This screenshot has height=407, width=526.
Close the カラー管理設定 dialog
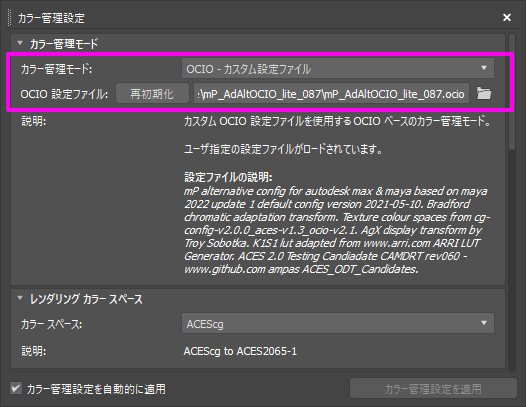tap(507, 17)
